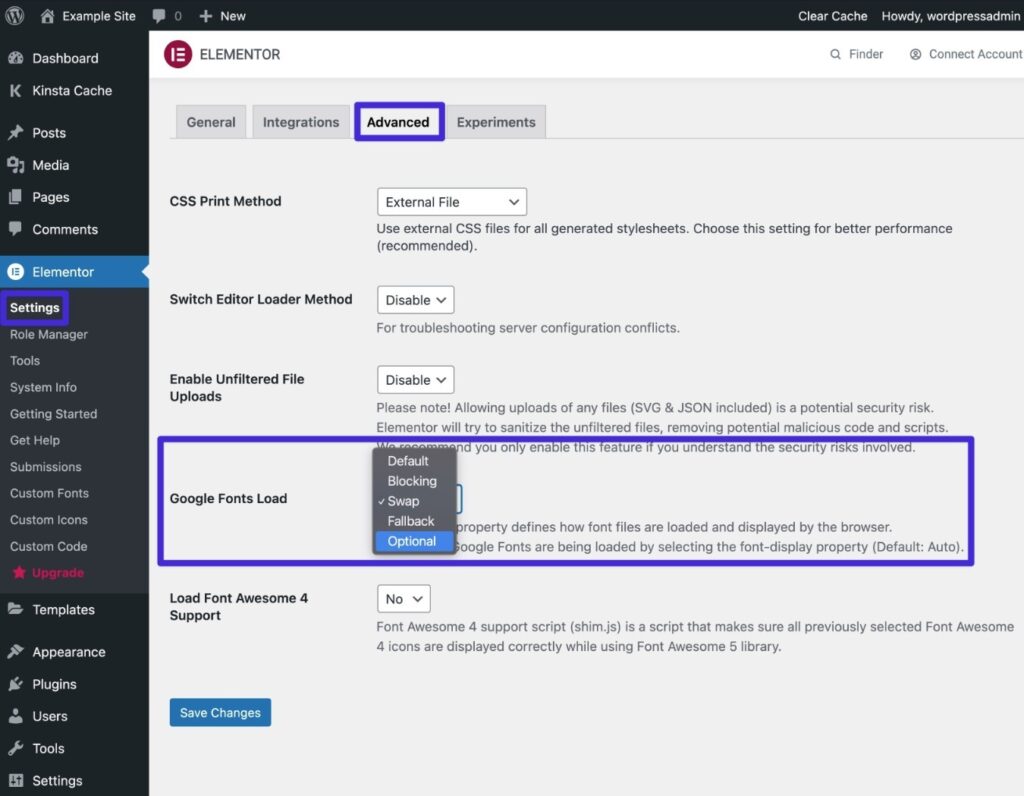
Task: Open Plugins in the sidebar
Action: (x=54, y=684)
